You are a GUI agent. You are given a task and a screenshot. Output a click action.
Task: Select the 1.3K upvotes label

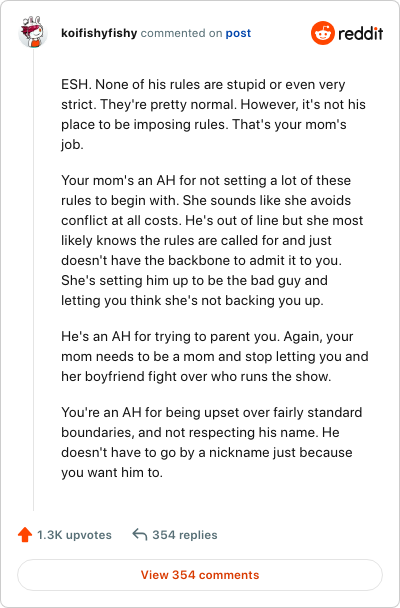pyautogui.click(x=74, y=535)
